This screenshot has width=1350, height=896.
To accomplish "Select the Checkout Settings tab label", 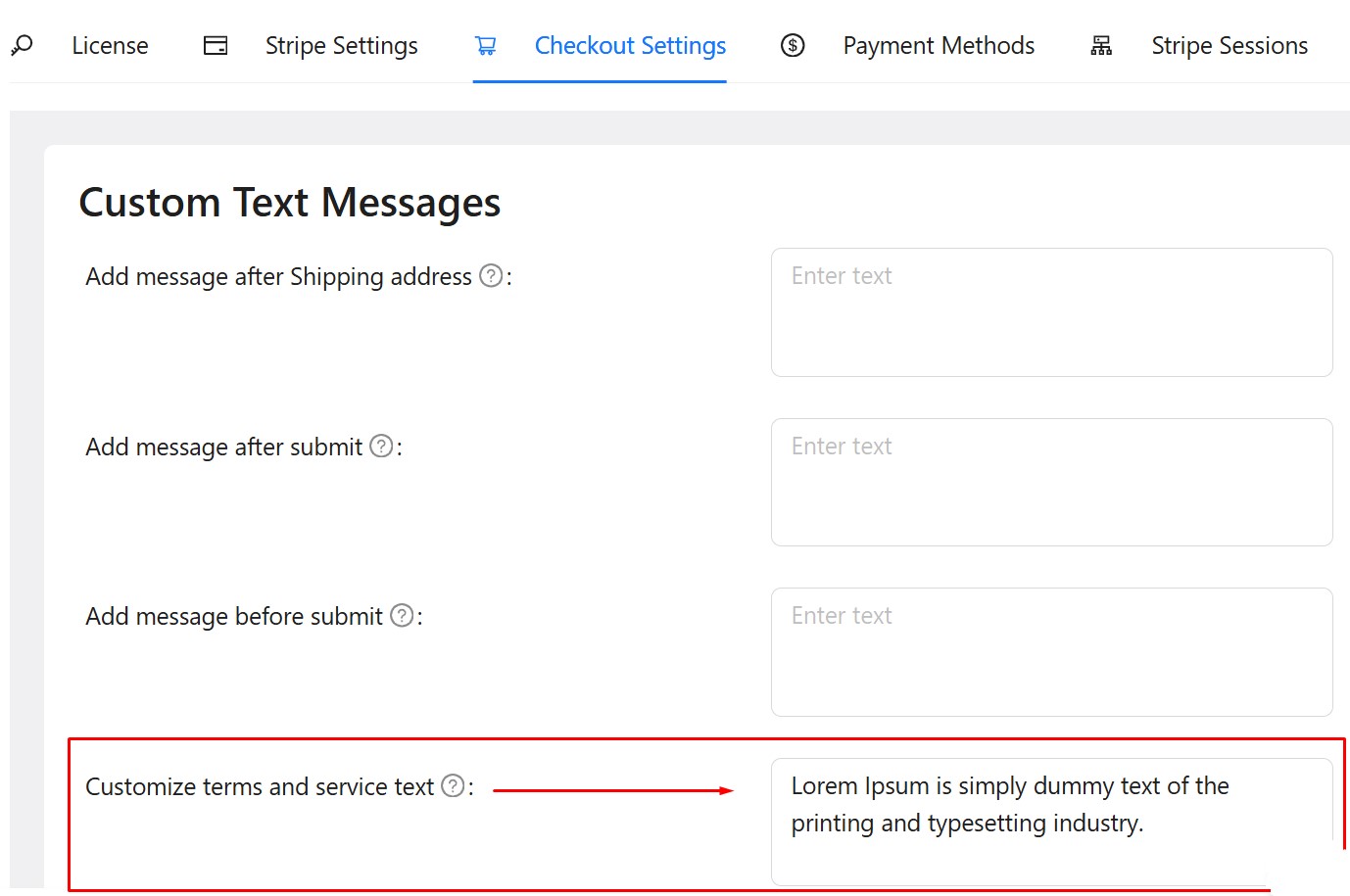I will [x=630, y=45].
